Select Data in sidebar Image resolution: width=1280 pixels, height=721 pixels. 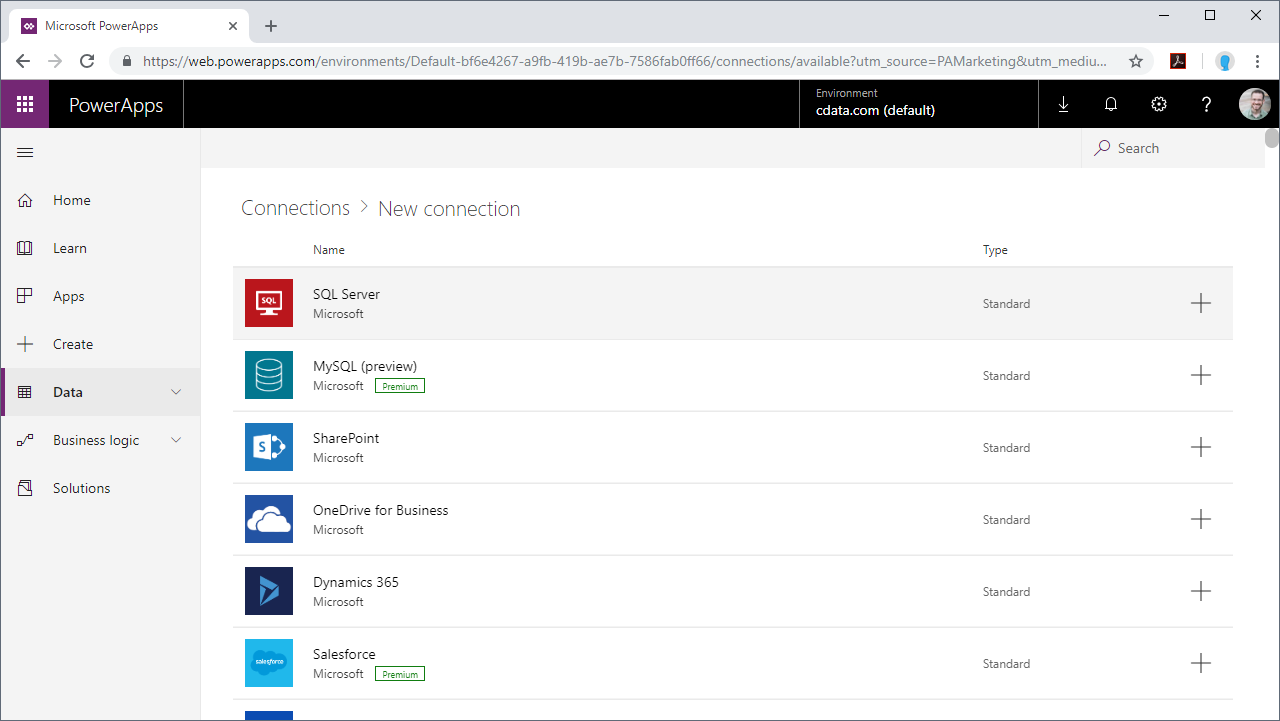[x=101, y=392]
